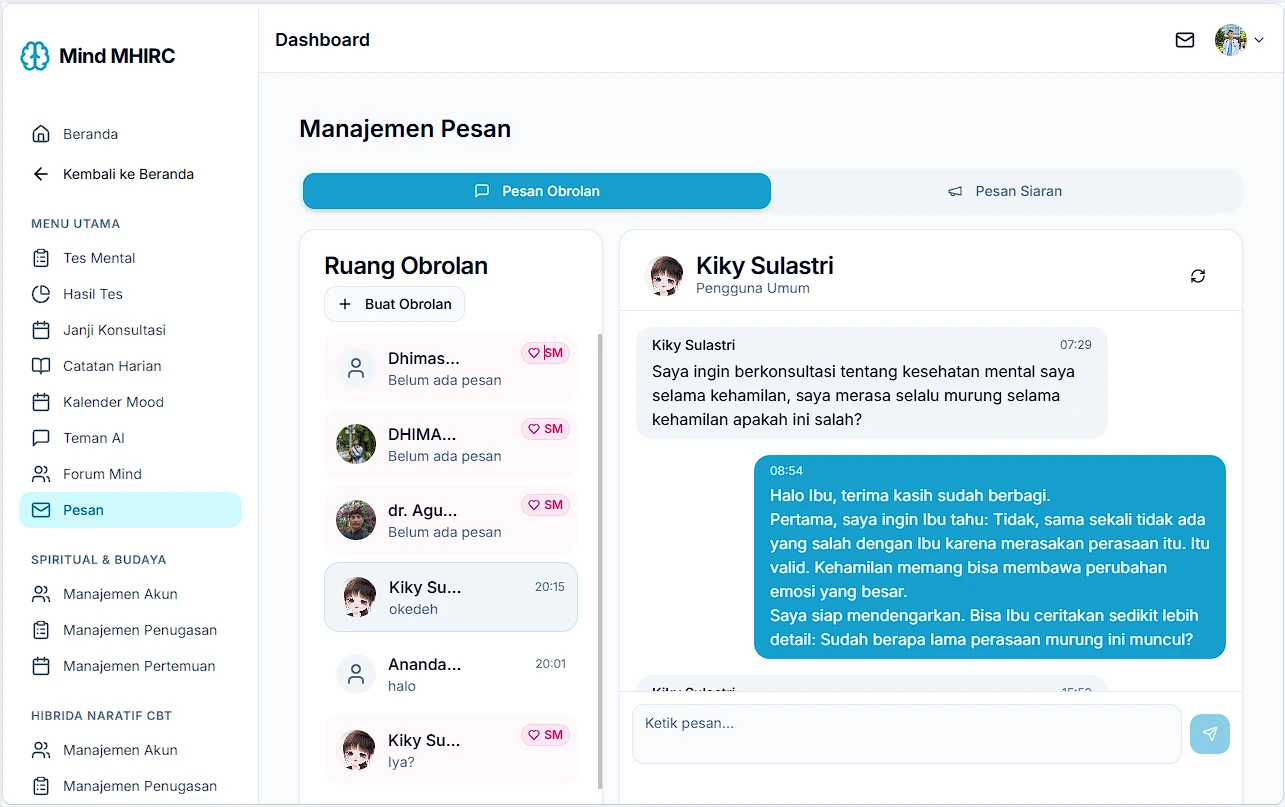Click the SM heart badge on DHIMA chat
The height and width of the screenshot is (807, 1285).
545,429
